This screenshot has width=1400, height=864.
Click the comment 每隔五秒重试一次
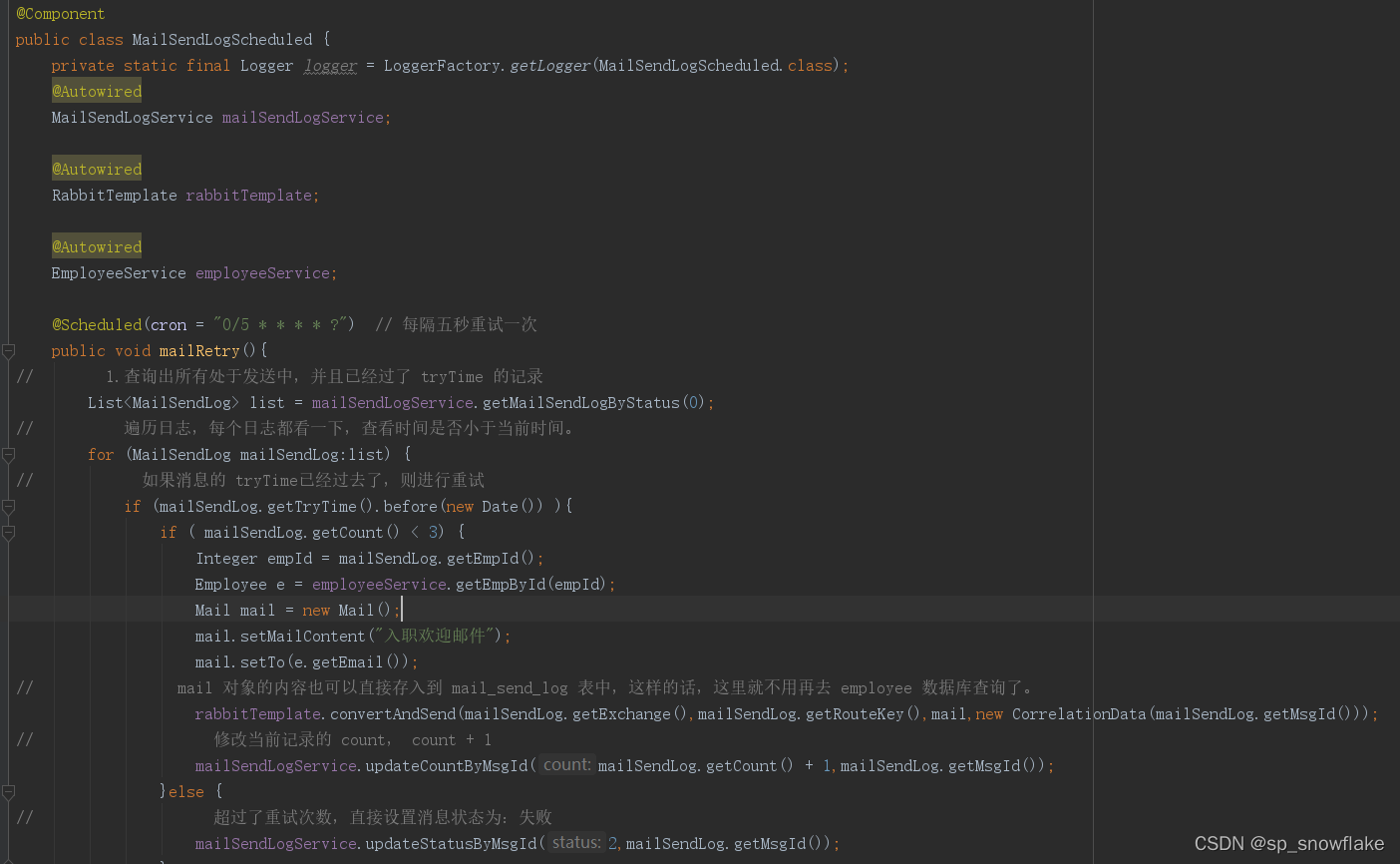tap(456, 325)
